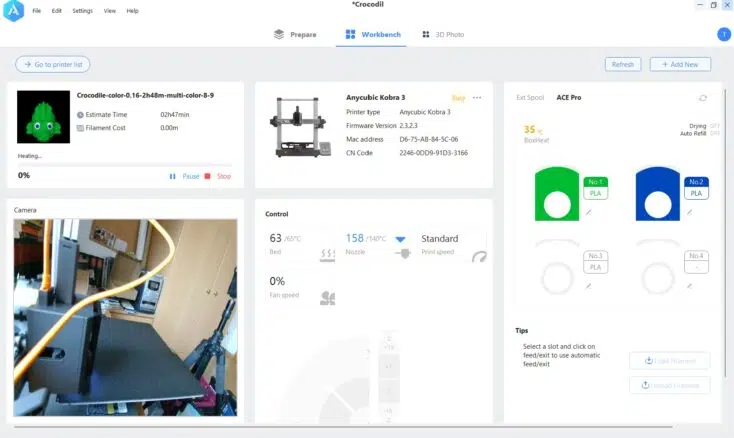
Task: Edit filament slot No.2 pencil icon
Action: pos(689,212)
